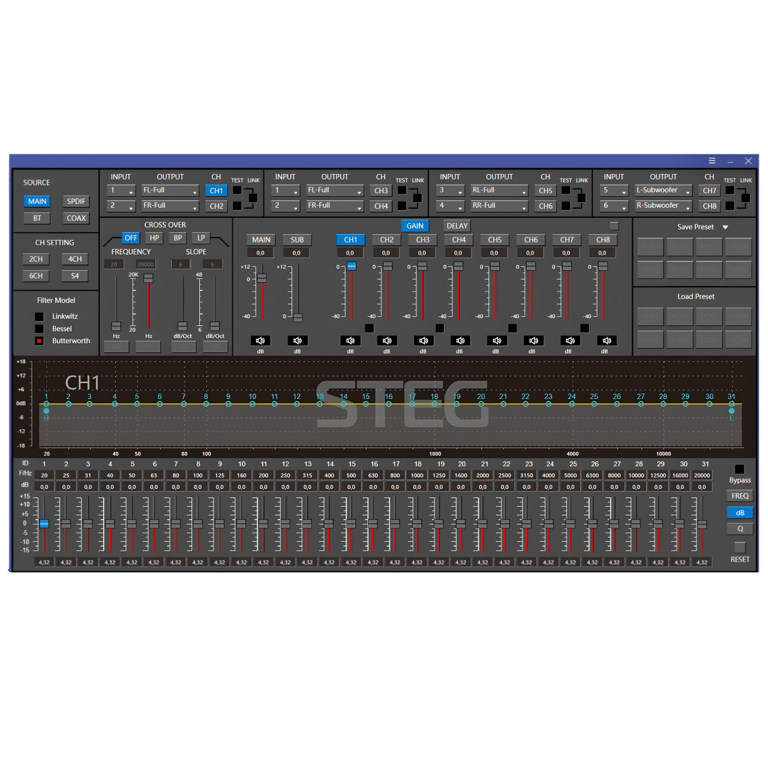
Task: Toggle TEST box for CH1
Action: (x=237, y=190)
